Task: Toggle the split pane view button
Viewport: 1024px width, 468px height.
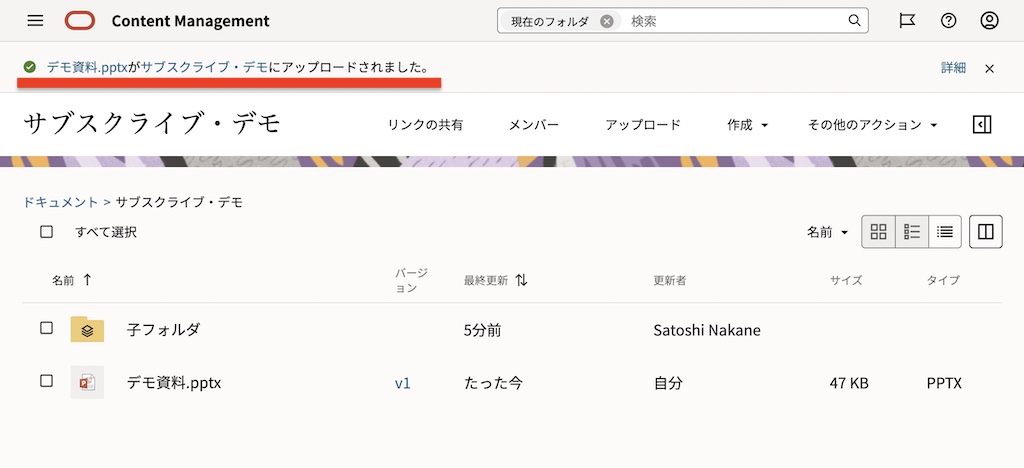Action: (986, 232)
